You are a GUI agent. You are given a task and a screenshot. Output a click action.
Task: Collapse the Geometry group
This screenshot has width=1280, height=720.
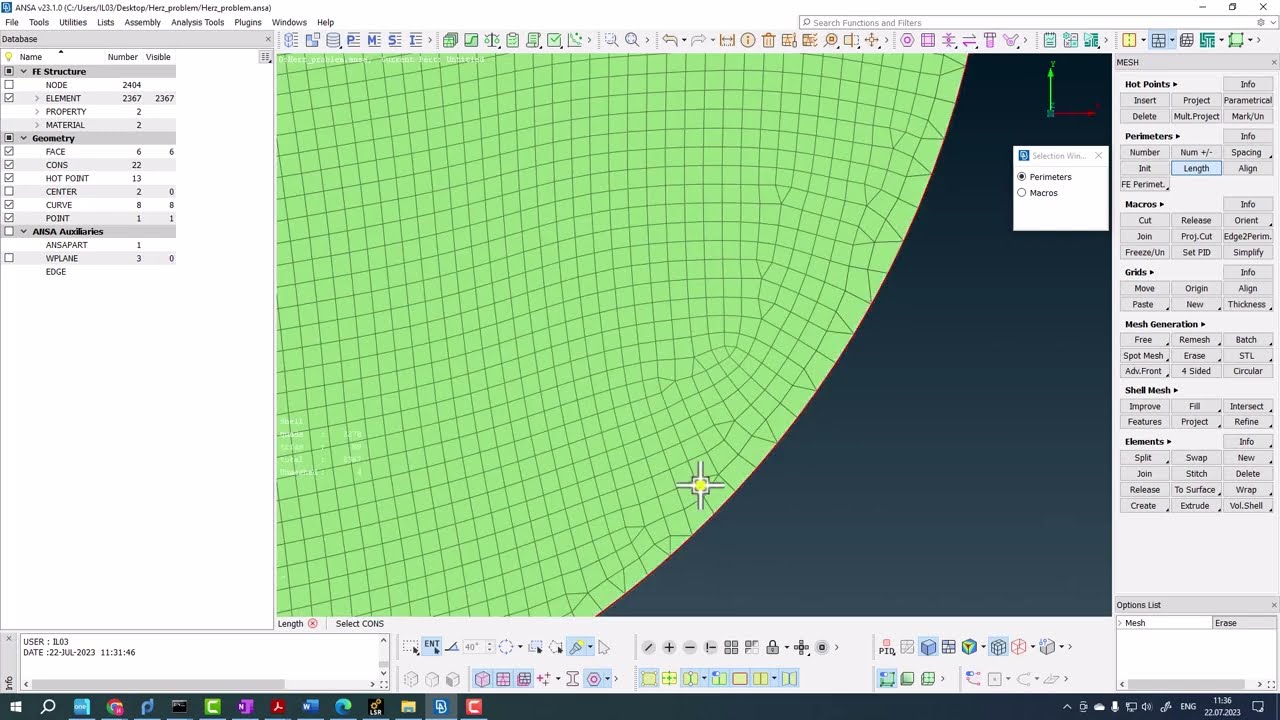(23, 138)
